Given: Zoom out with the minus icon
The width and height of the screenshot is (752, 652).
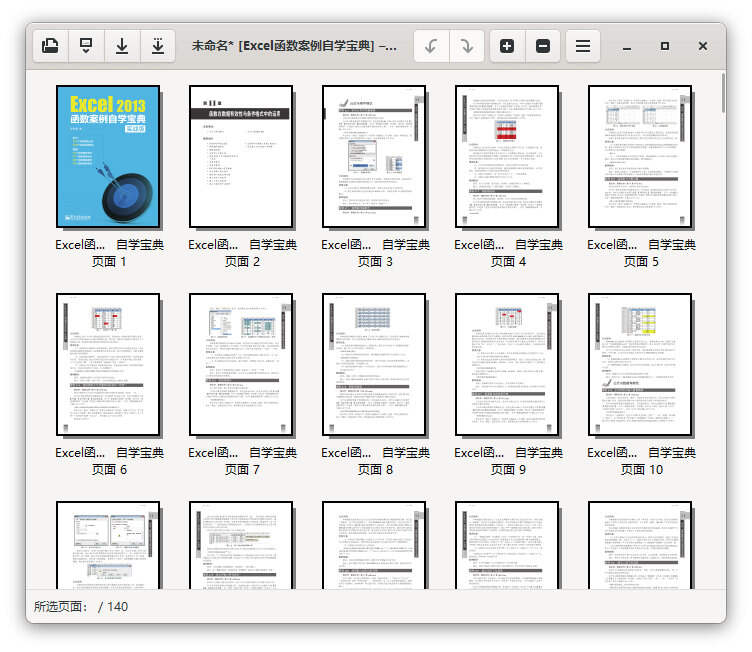Looking at the screenshot, I should 543,46.
